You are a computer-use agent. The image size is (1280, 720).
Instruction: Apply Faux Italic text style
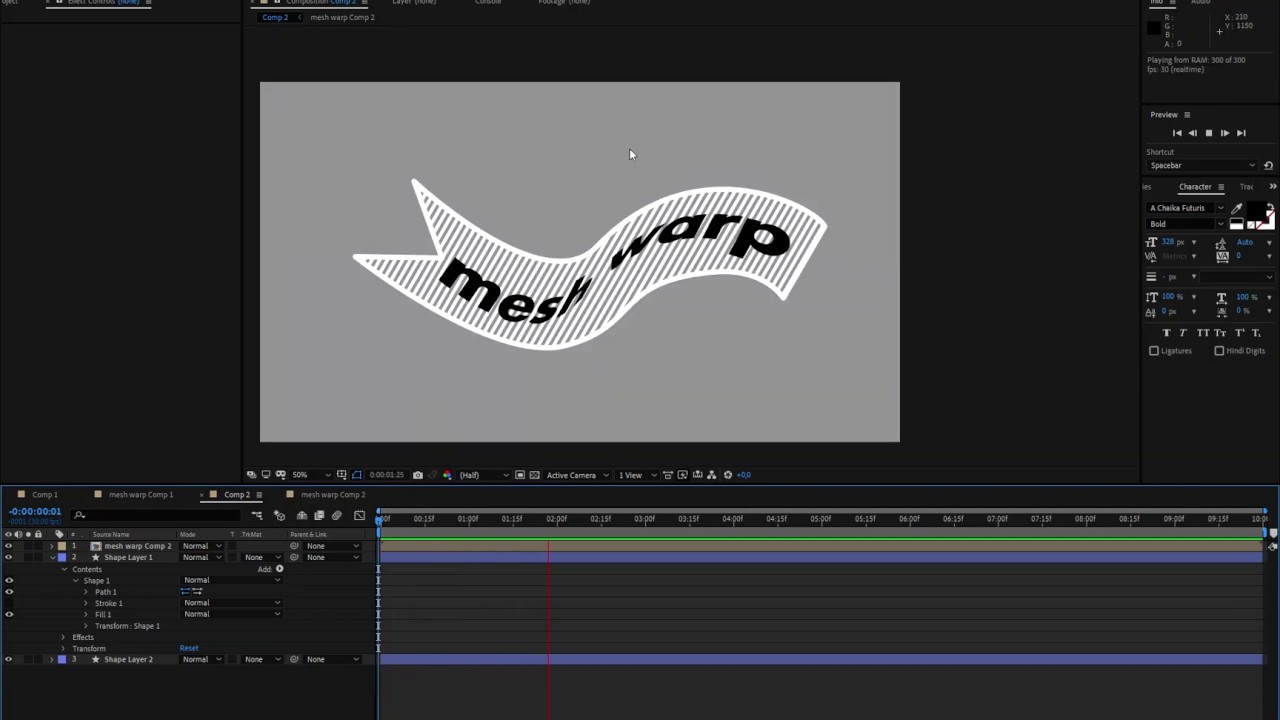click(x=1184, y=333)
